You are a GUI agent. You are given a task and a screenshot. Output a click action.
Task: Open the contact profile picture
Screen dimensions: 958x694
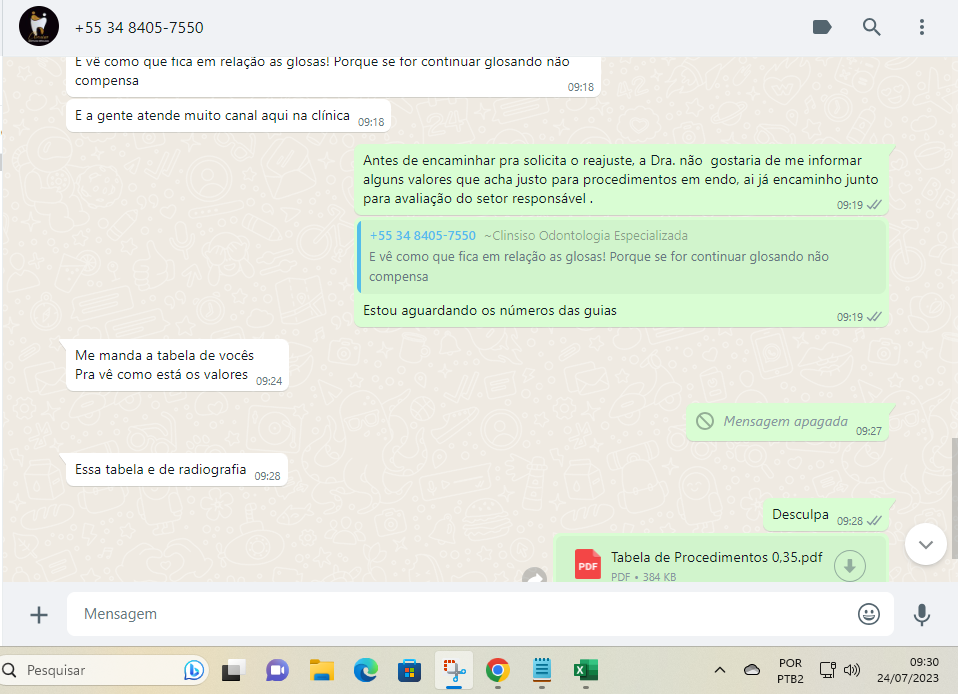[38, 26]
